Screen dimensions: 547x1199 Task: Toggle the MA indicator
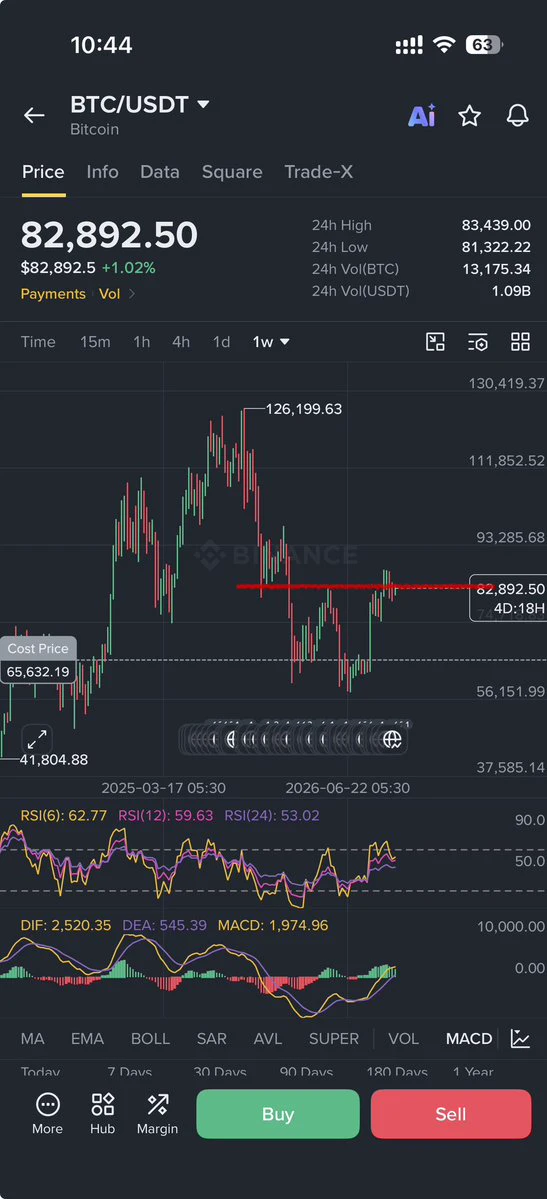point(33,1038)
